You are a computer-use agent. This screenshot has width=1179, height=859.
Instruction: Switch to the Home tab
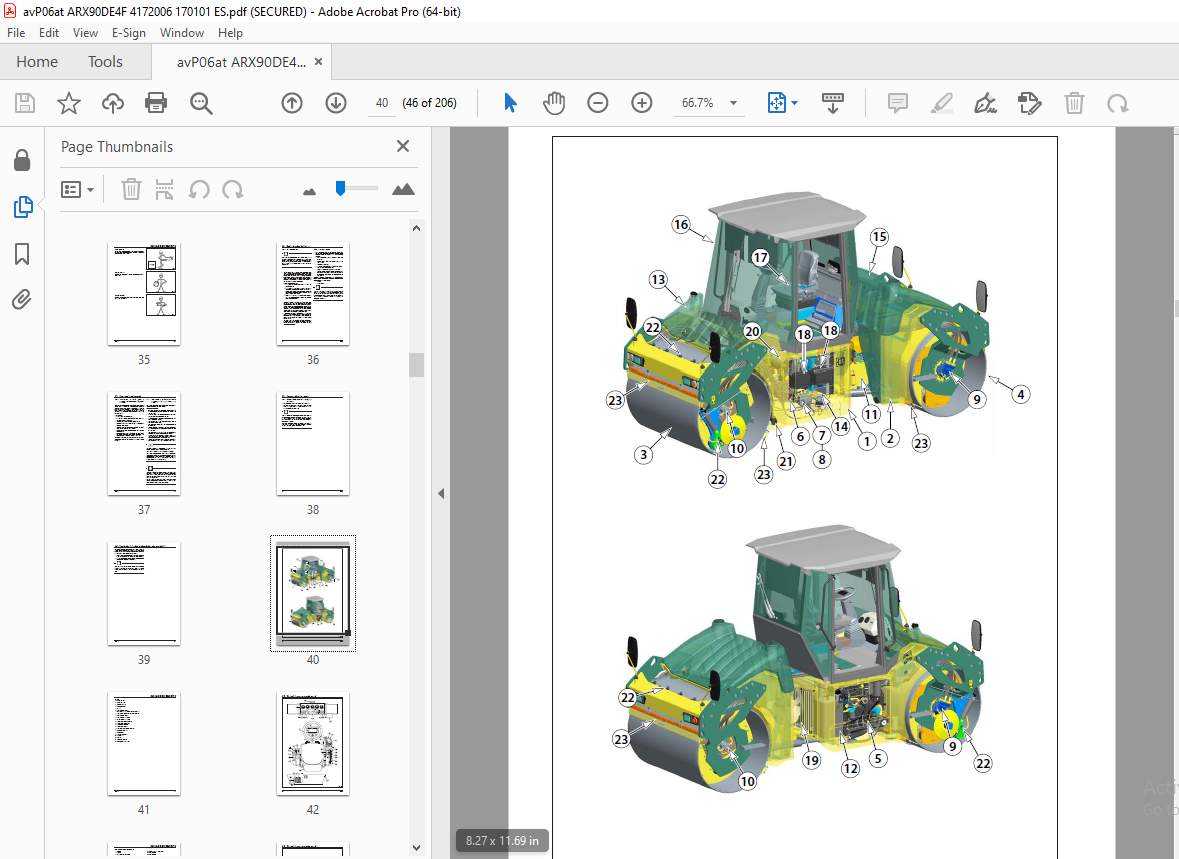[x=37, y=62]
